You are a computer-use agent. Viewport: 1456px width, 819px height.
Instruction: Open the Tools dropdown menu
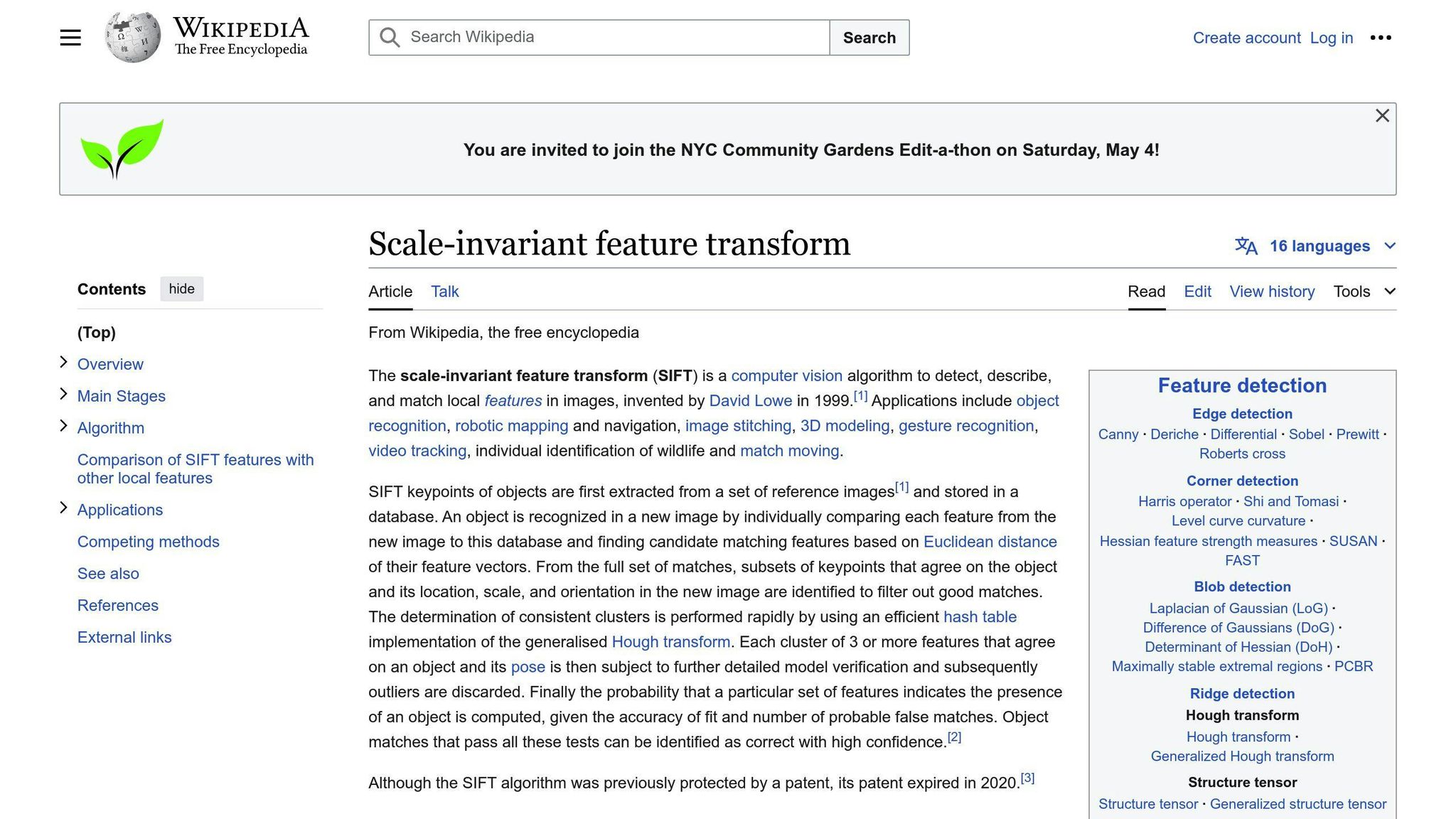pos(1364,291)
